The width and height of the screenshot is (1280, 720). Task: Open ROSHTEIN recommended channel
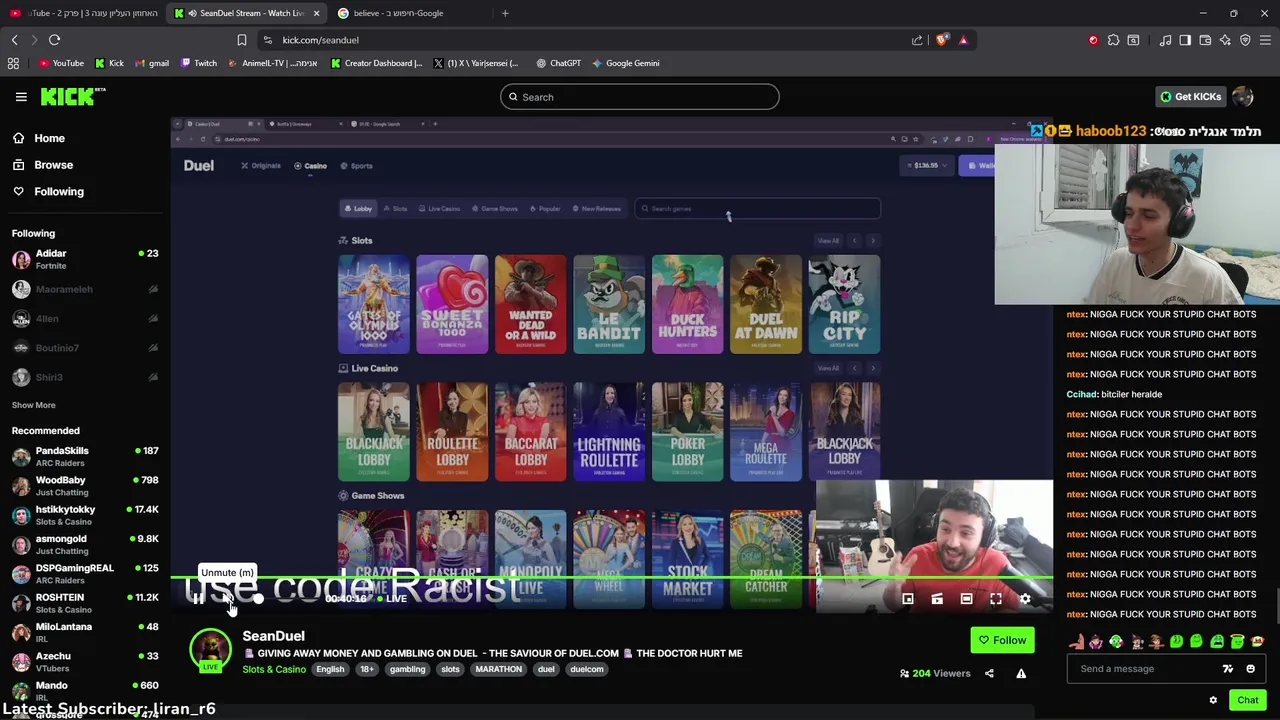85,603
